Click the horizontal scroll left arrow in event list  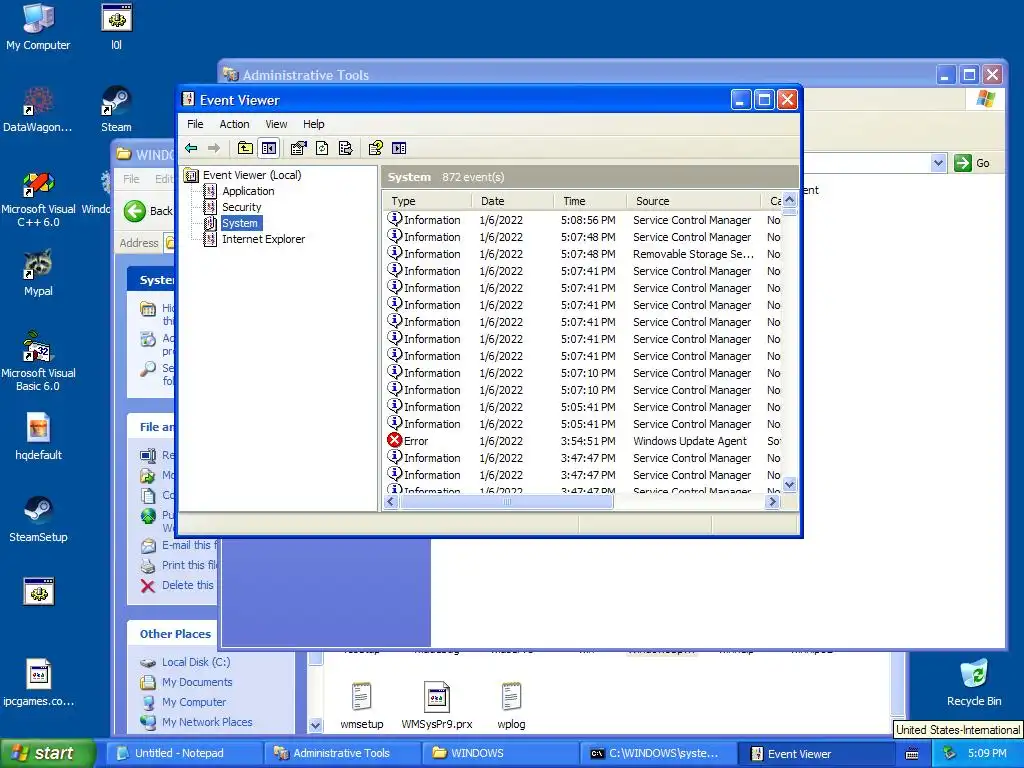(391, 502)
